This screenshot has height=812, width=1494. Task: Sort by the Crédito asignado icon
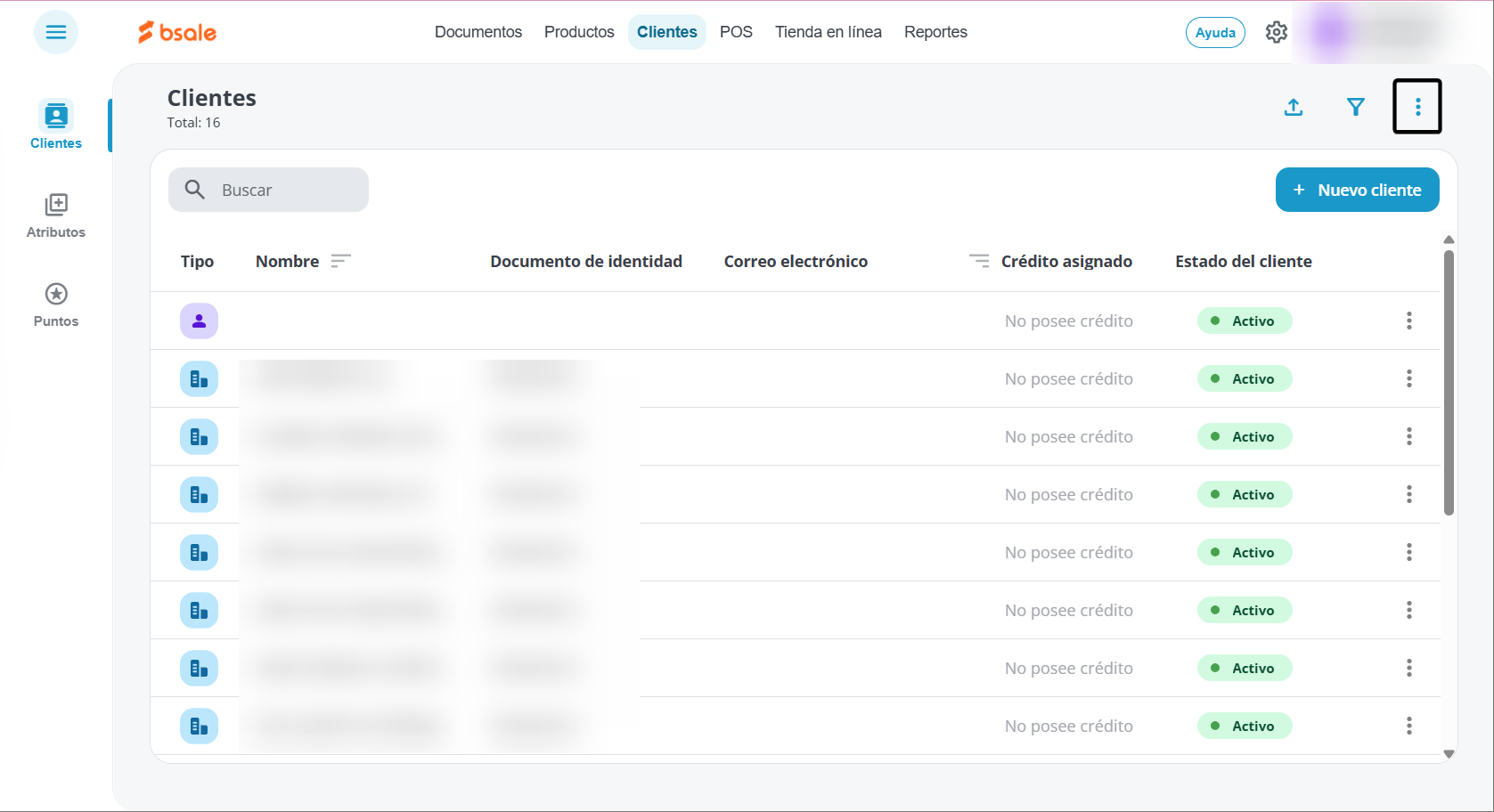pyautogui.click(x=979, y=261)
